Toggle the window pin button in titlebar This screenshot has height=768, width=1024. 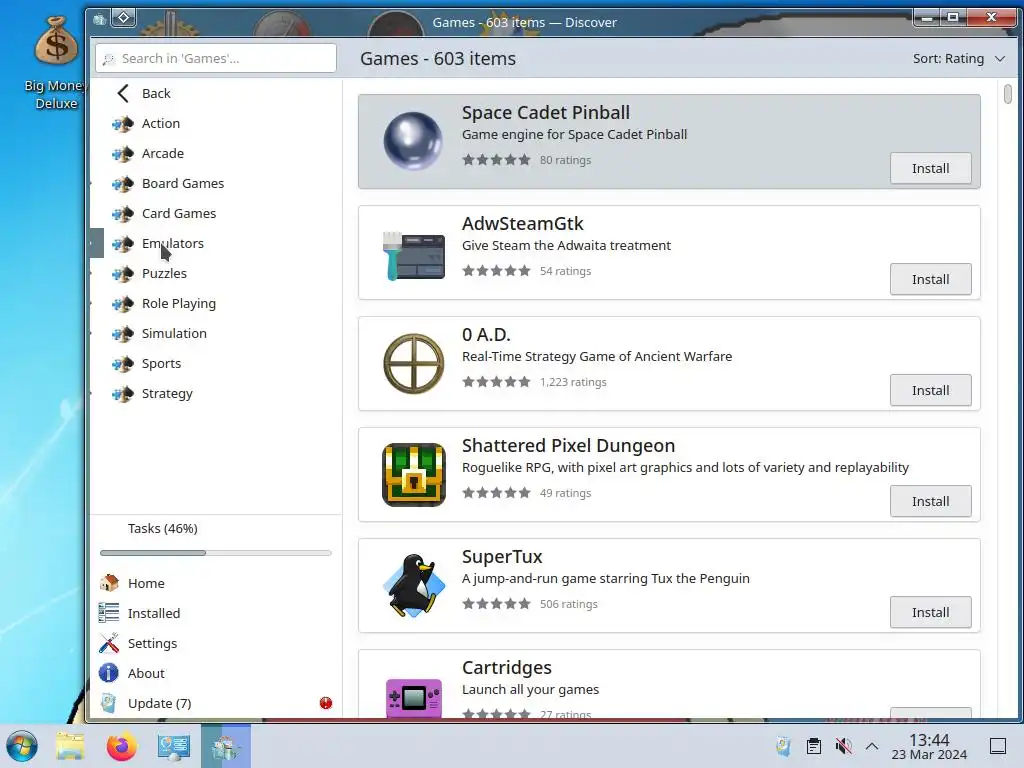[123, 18]
